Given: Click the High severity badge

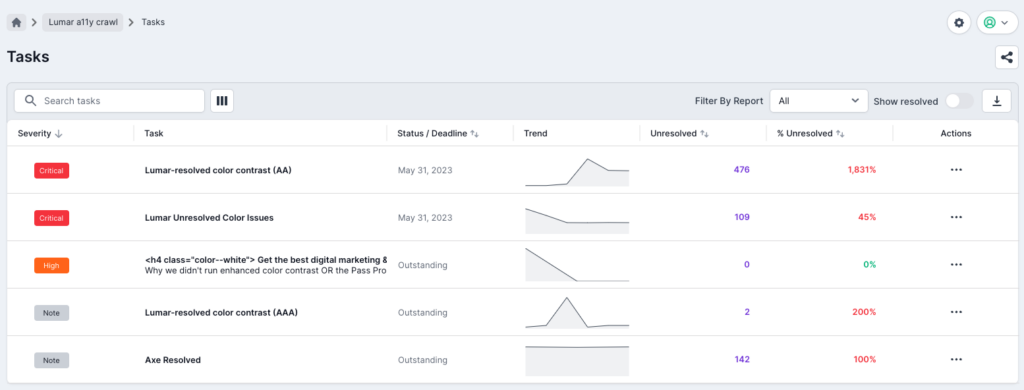Looking at the screenshot, I should click(x=52, y=265).
